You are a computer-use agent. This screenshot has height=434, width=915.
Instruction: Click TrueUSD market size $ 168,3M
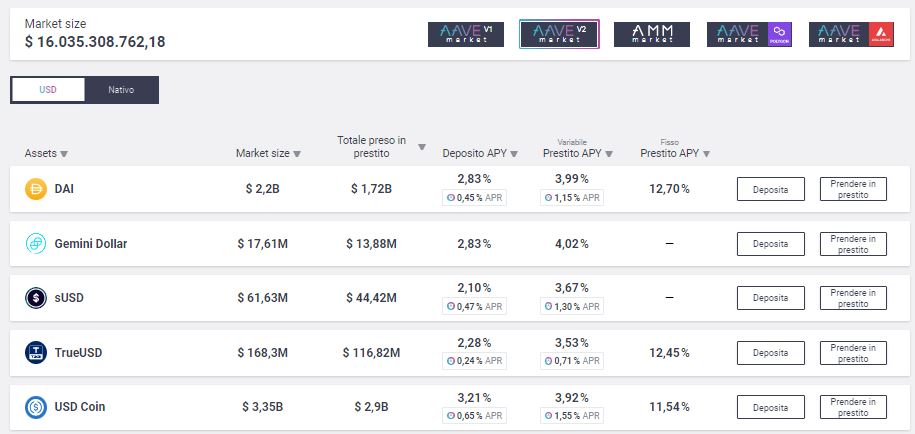click(263, 352)
